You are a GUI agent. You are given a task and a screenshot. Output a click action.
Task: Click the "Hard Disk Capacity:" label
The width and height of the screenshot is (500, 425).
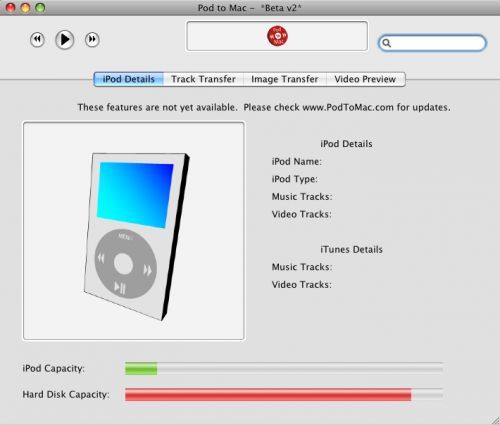(66, 395)
